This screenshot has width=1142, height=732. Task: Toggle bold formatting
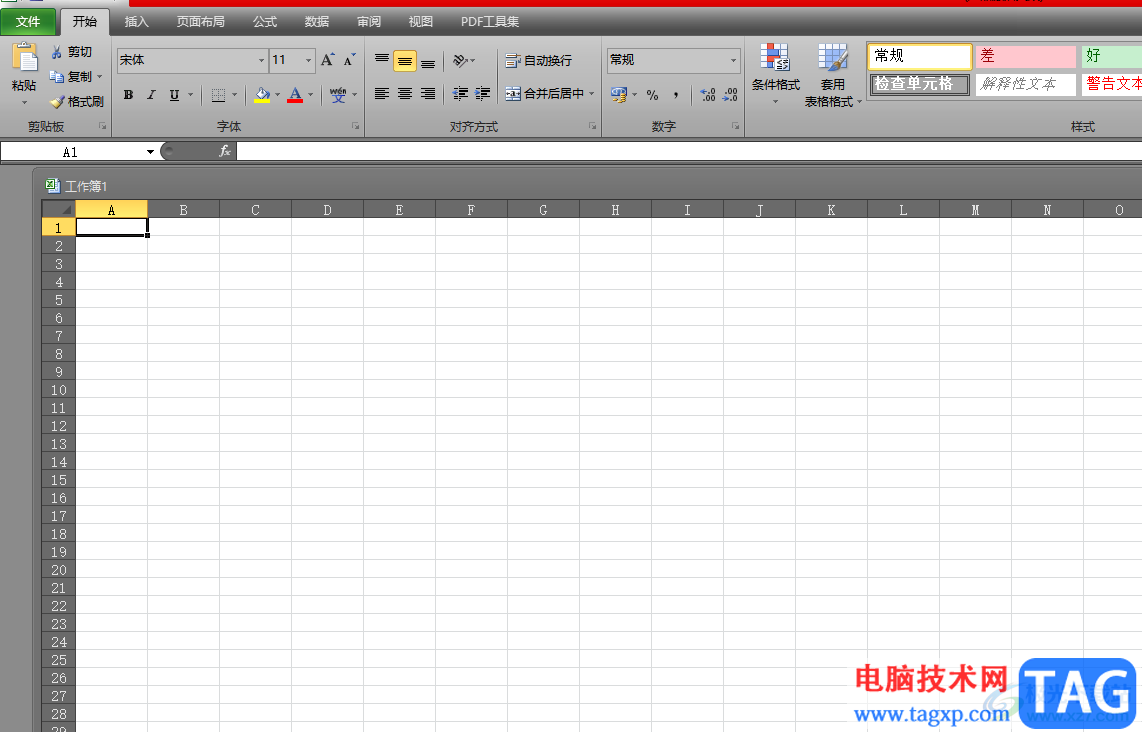click(128, 95)
